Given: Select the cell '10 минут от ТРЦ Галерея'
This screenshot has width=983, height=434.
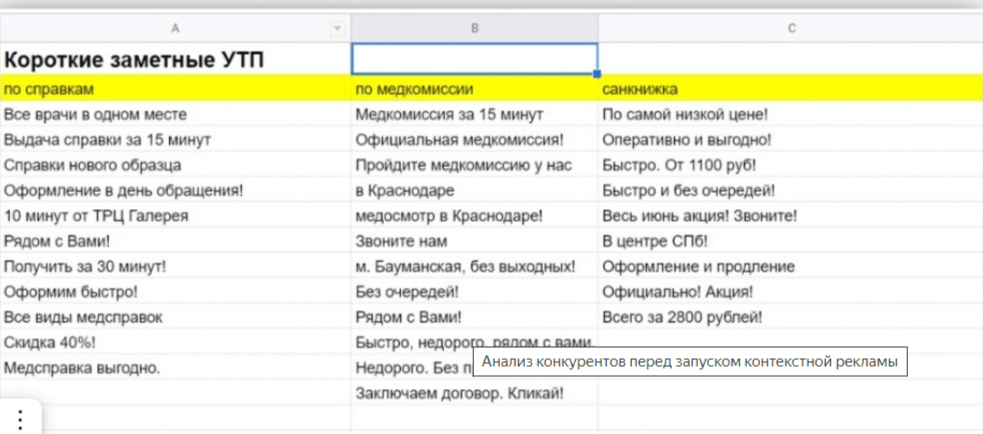Looking at the screenshot, I should 83,216.
